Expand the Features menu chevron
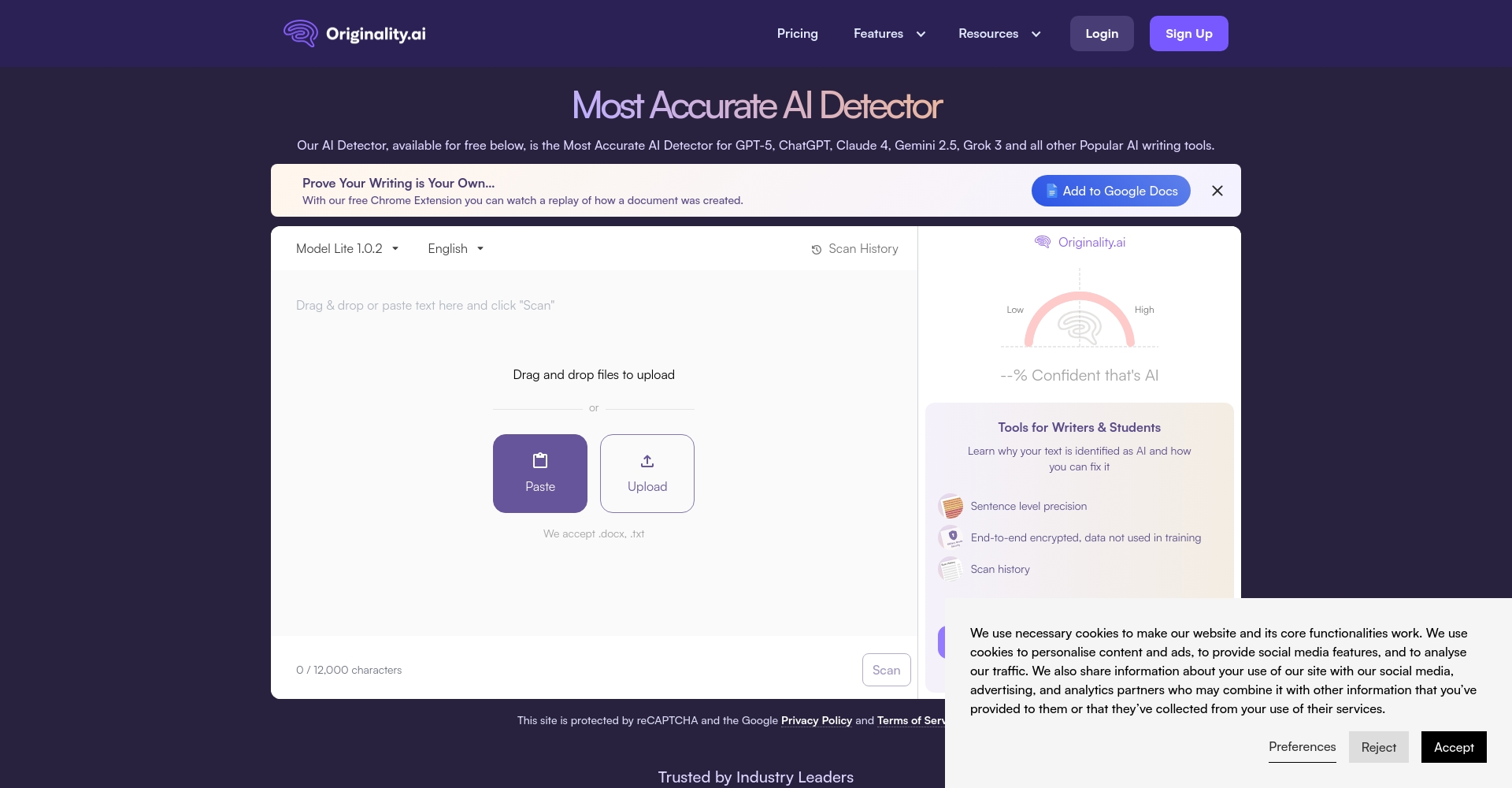This screenshot has width=1512, height=788. (x=921, y=34)
